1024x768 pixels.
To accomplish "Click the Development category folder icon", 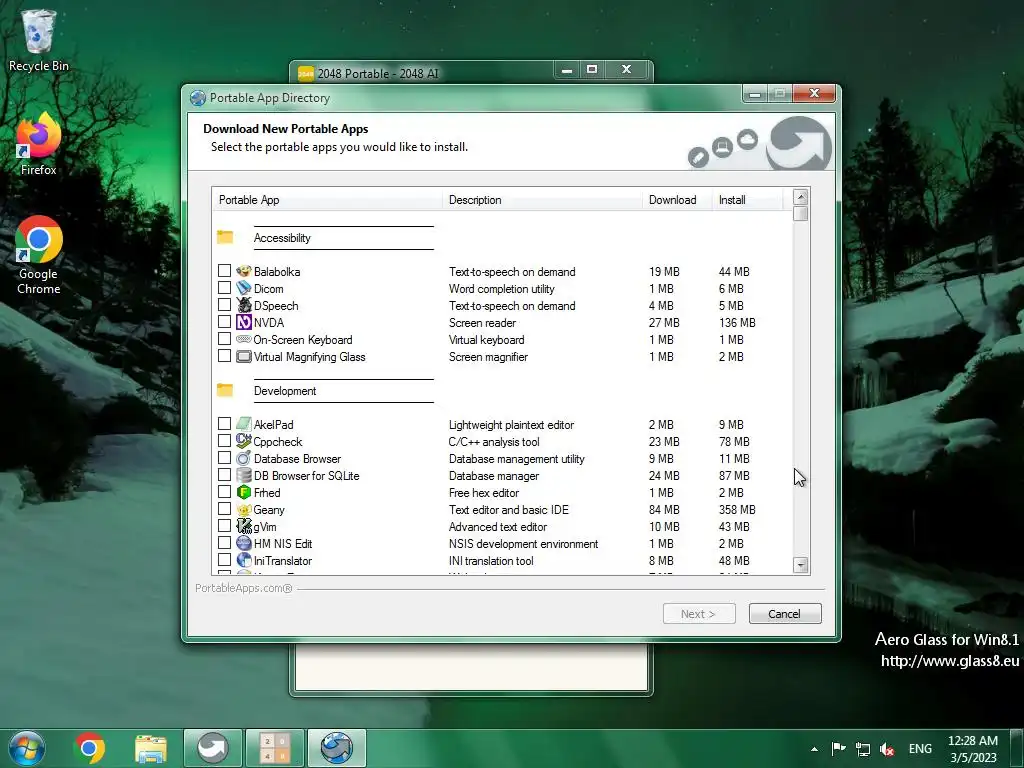I will 225,390.
